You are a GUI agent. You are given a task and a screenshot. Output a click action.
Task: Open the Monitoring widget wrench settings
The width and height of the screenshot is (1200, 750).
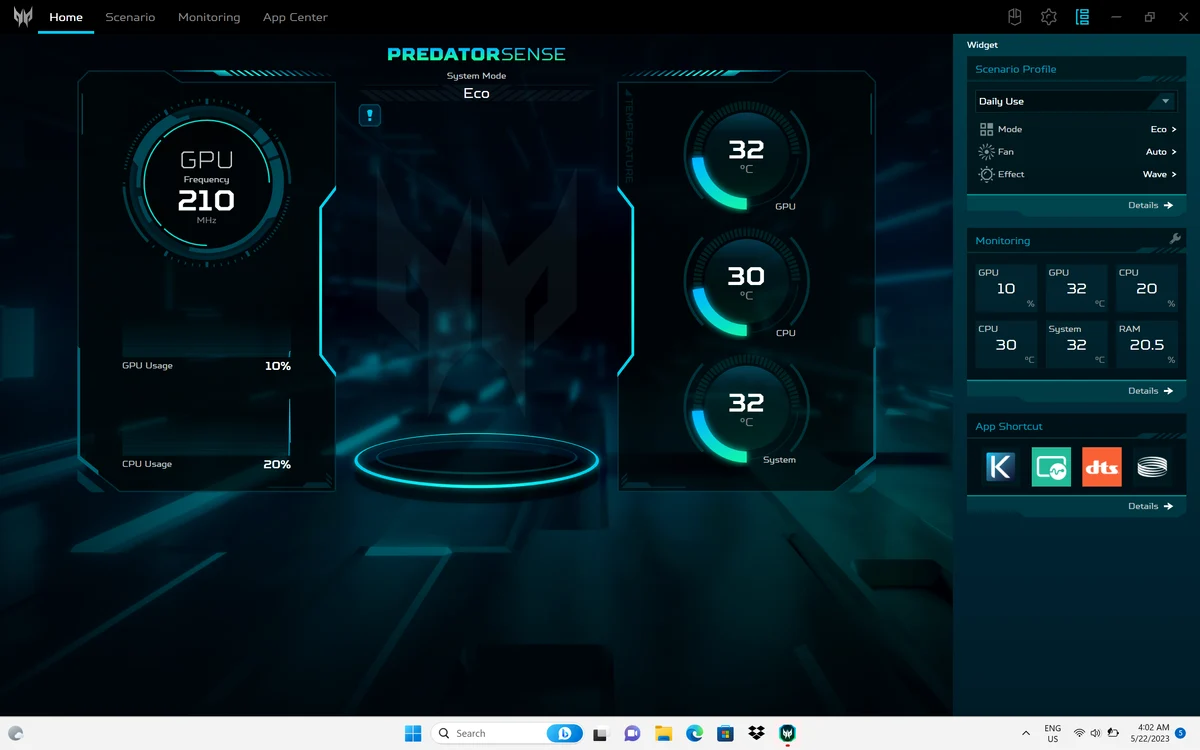(x=1175, y=239)
